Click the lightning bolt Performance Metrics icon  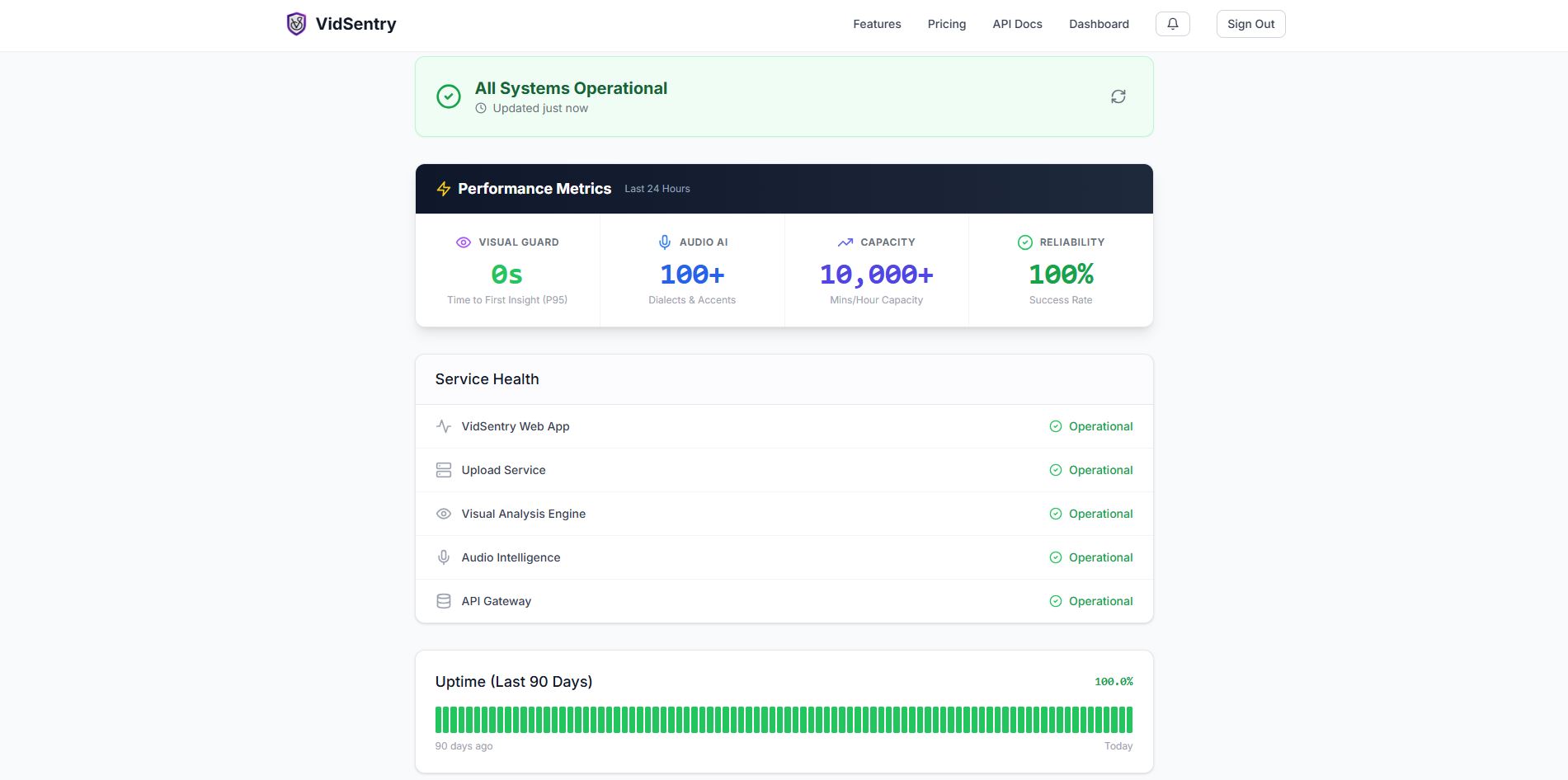(x=444, y=189)
